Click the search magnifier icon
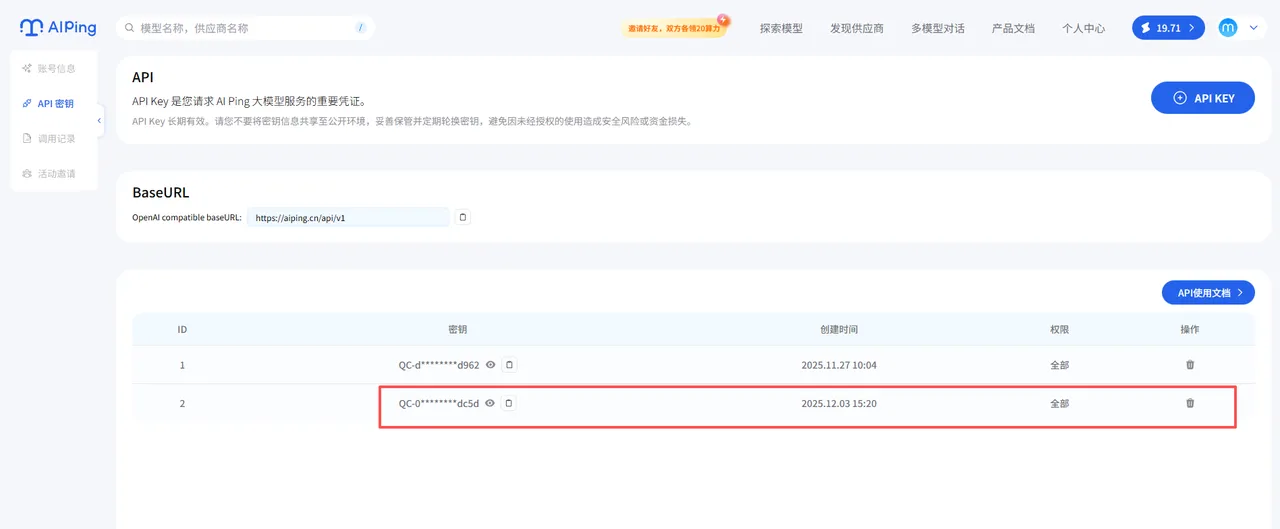Viewport: 1280px width, 529px height. pyautogui.click(x=130, y=28)
